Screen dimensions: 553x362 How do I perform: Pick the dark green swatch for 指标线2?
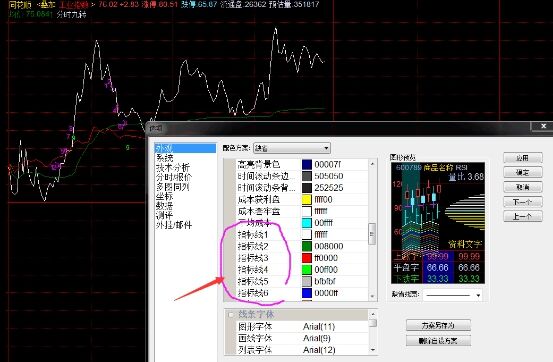(x=307, y=246)
